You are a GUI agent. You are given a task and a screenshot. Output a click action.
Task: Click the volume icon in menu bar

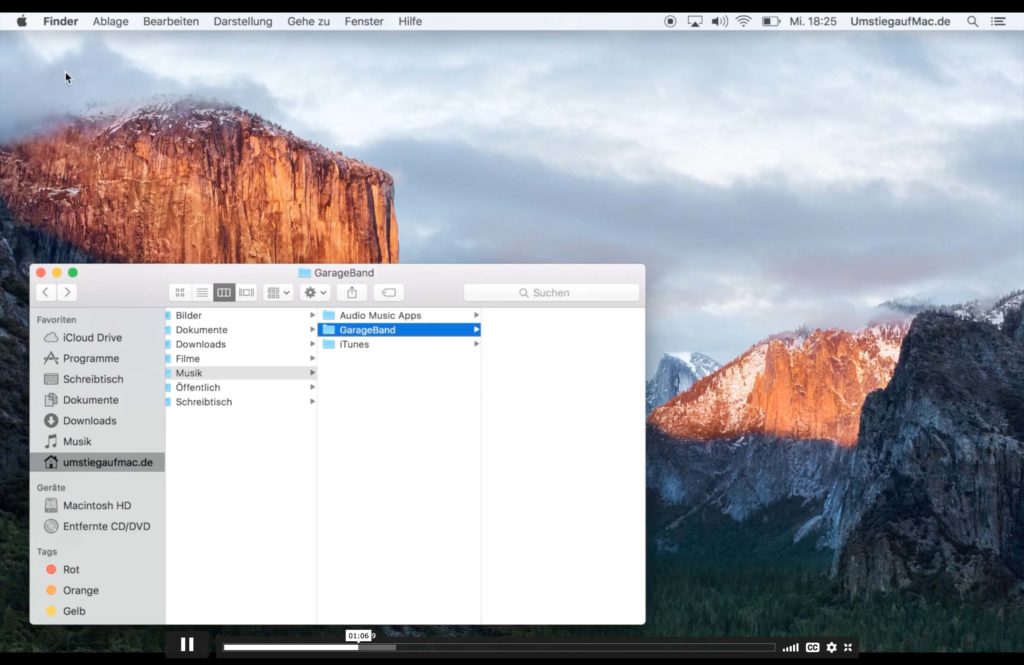719,22
